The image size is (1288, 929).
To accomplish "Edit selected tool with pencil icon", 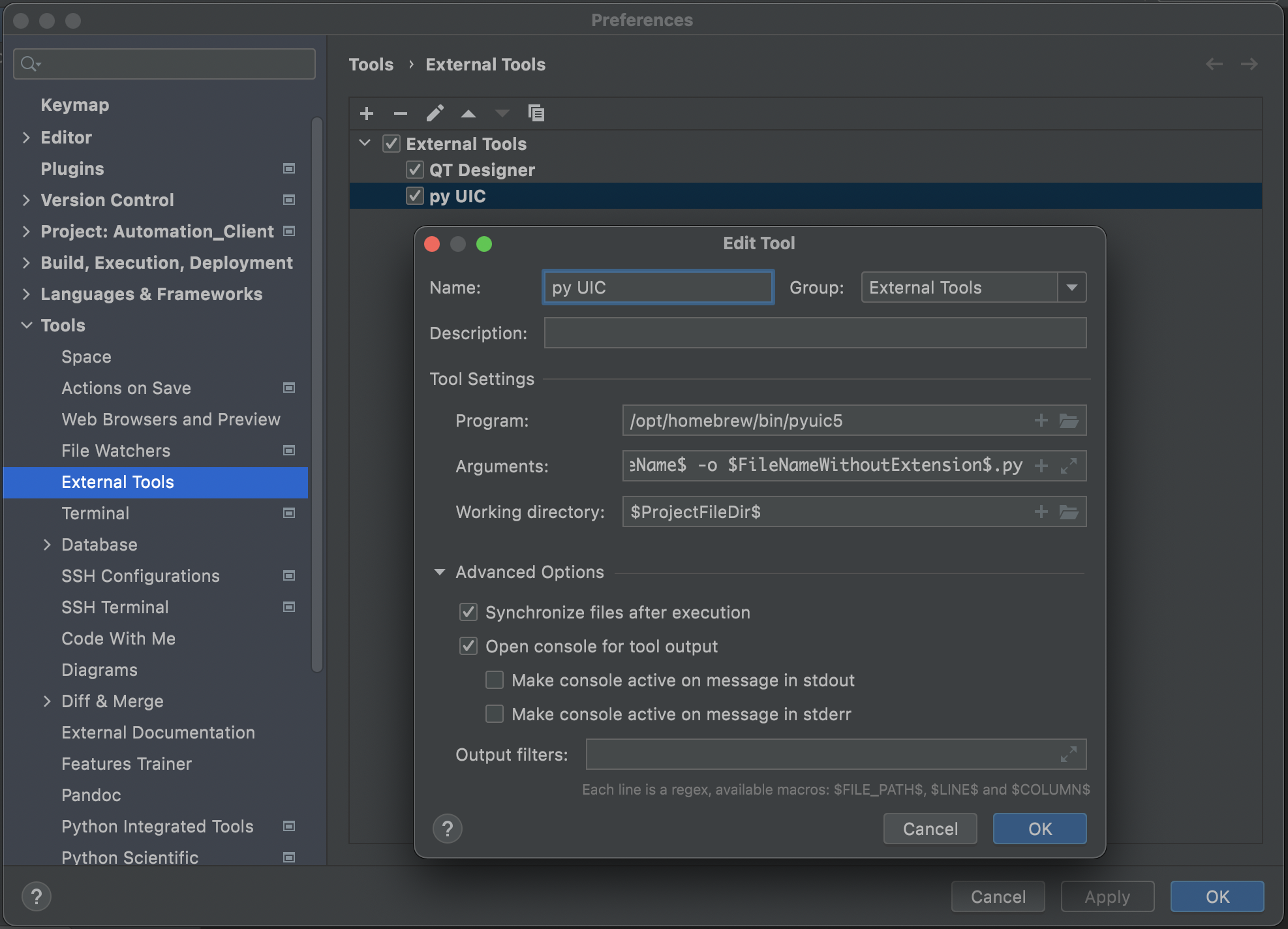I will click(x=435, y=114).
